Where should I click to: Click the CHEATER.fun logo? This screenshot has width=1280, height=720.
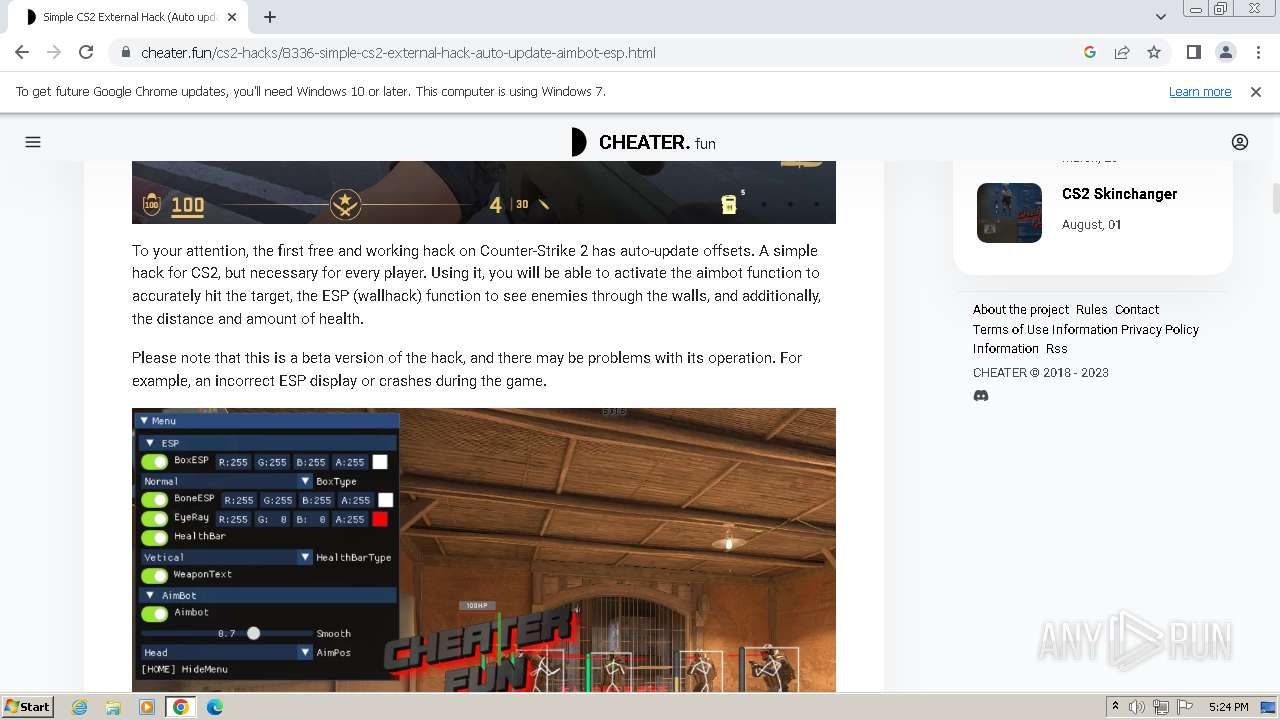point(643,142)
